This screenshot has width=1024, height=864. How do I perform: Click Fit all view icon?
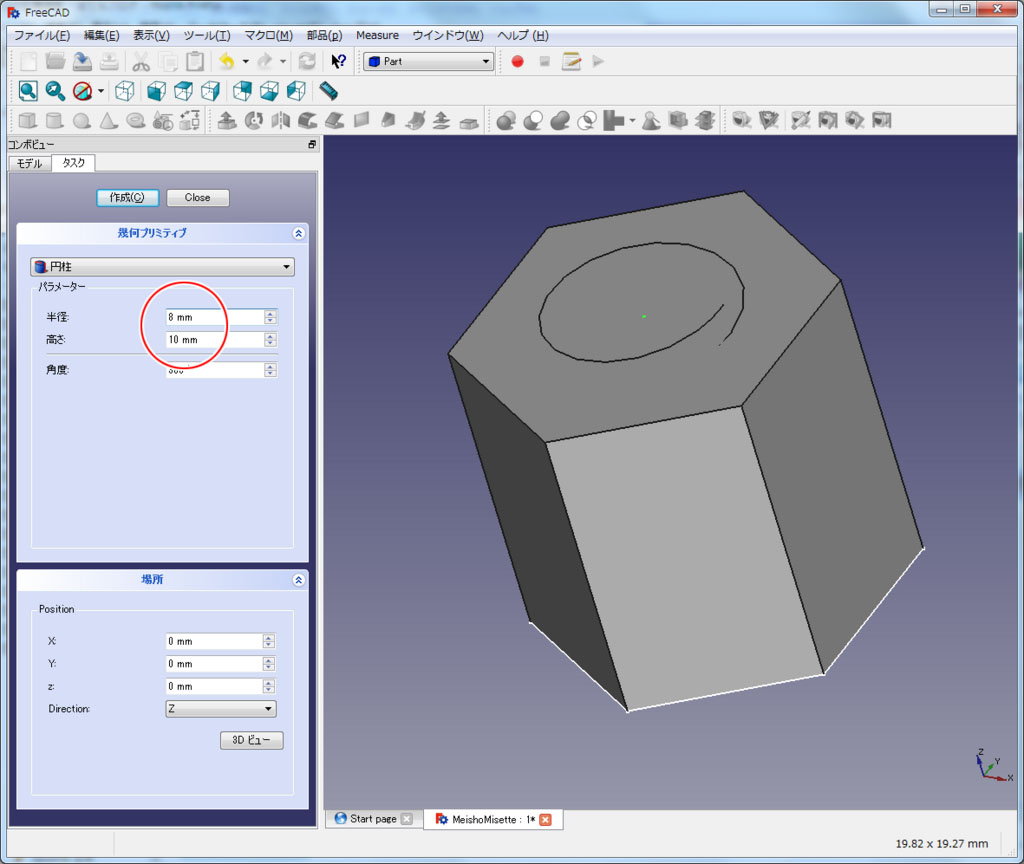point(28,91)
